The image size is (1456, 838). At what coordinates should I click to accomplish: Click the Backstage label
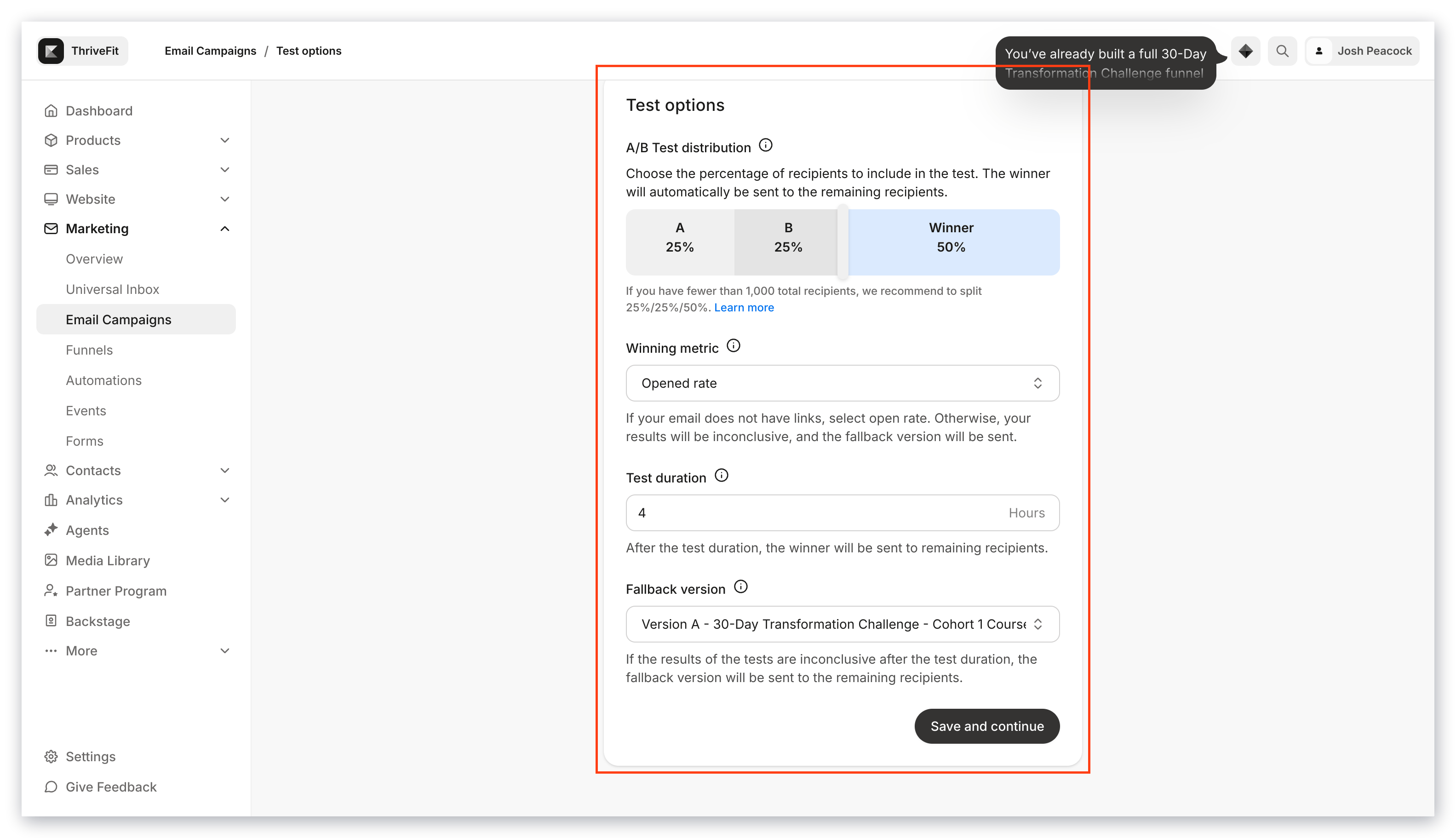tap(98, 621)
